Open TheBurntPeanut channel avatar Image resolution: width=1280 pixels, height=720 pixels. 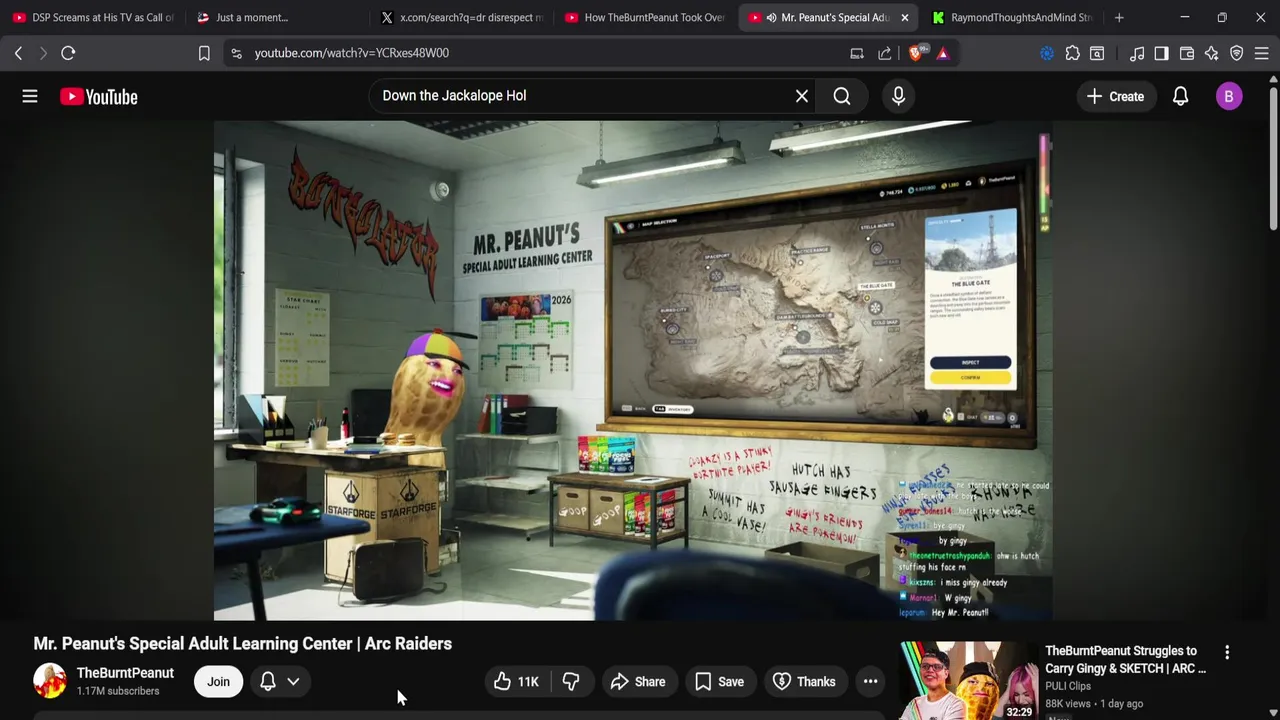pyautogui.click(x=50, y=681)
